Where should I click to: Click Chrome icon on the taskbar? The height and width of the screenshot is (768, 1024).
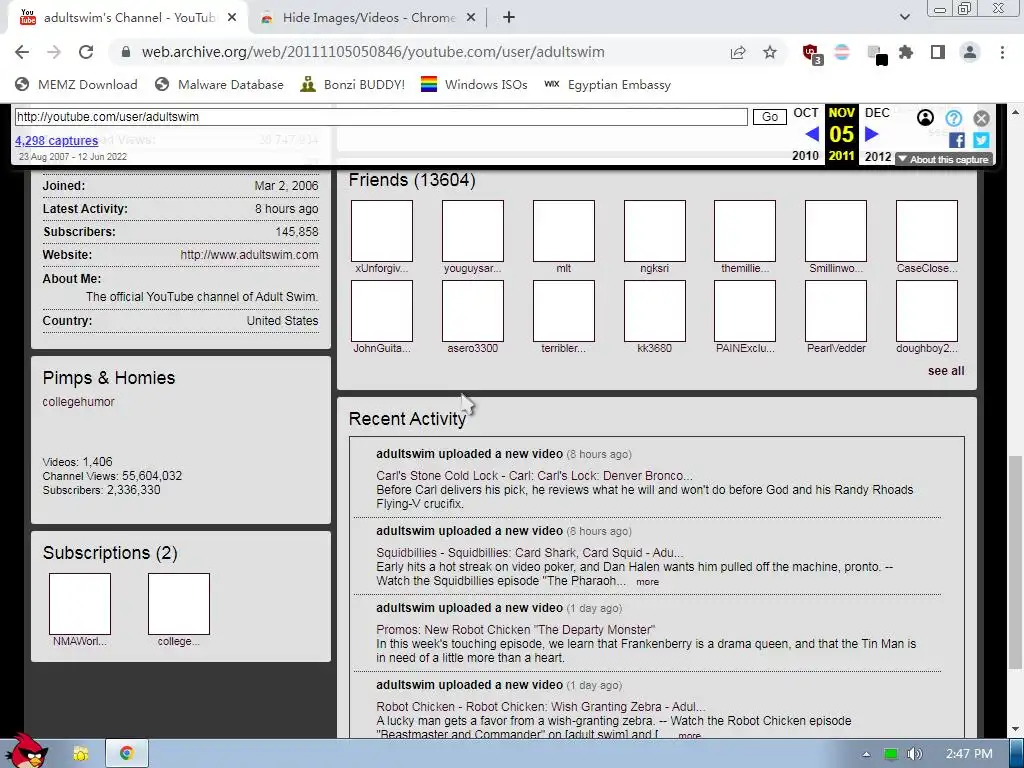coord(127,754)
